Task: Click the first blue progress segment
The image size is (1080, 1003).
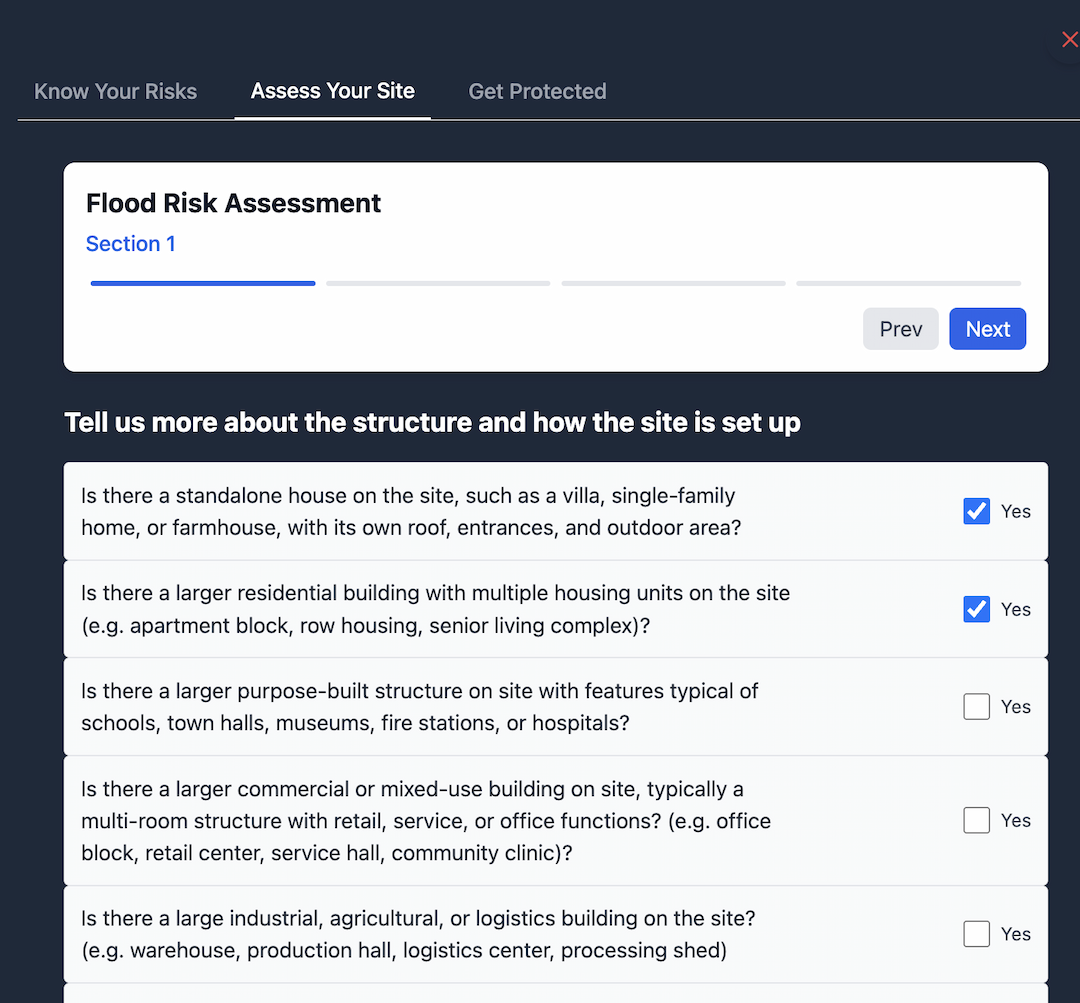Action: 202,283
